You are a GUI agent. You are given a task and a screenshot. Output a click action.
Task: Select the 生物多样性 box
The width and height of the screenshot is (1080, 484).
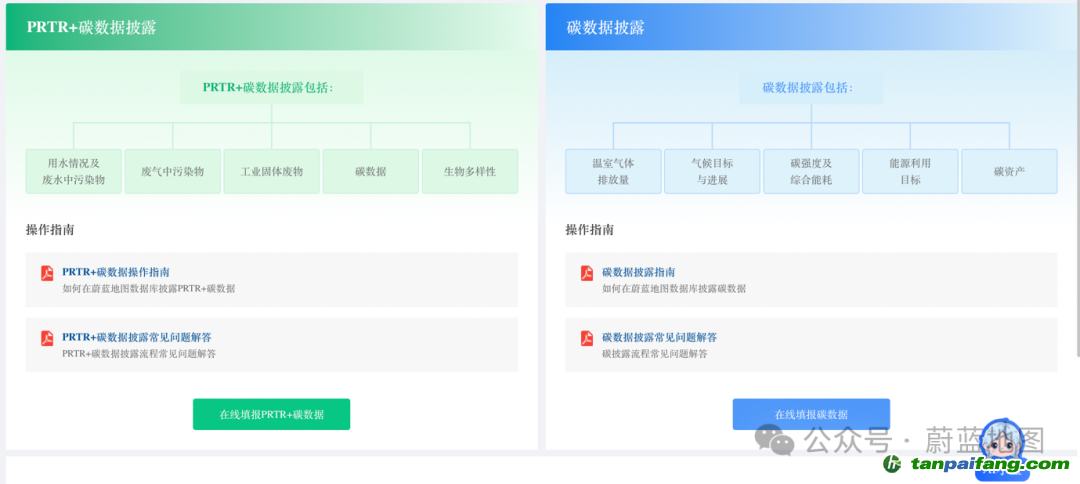(x=470, y=171)
